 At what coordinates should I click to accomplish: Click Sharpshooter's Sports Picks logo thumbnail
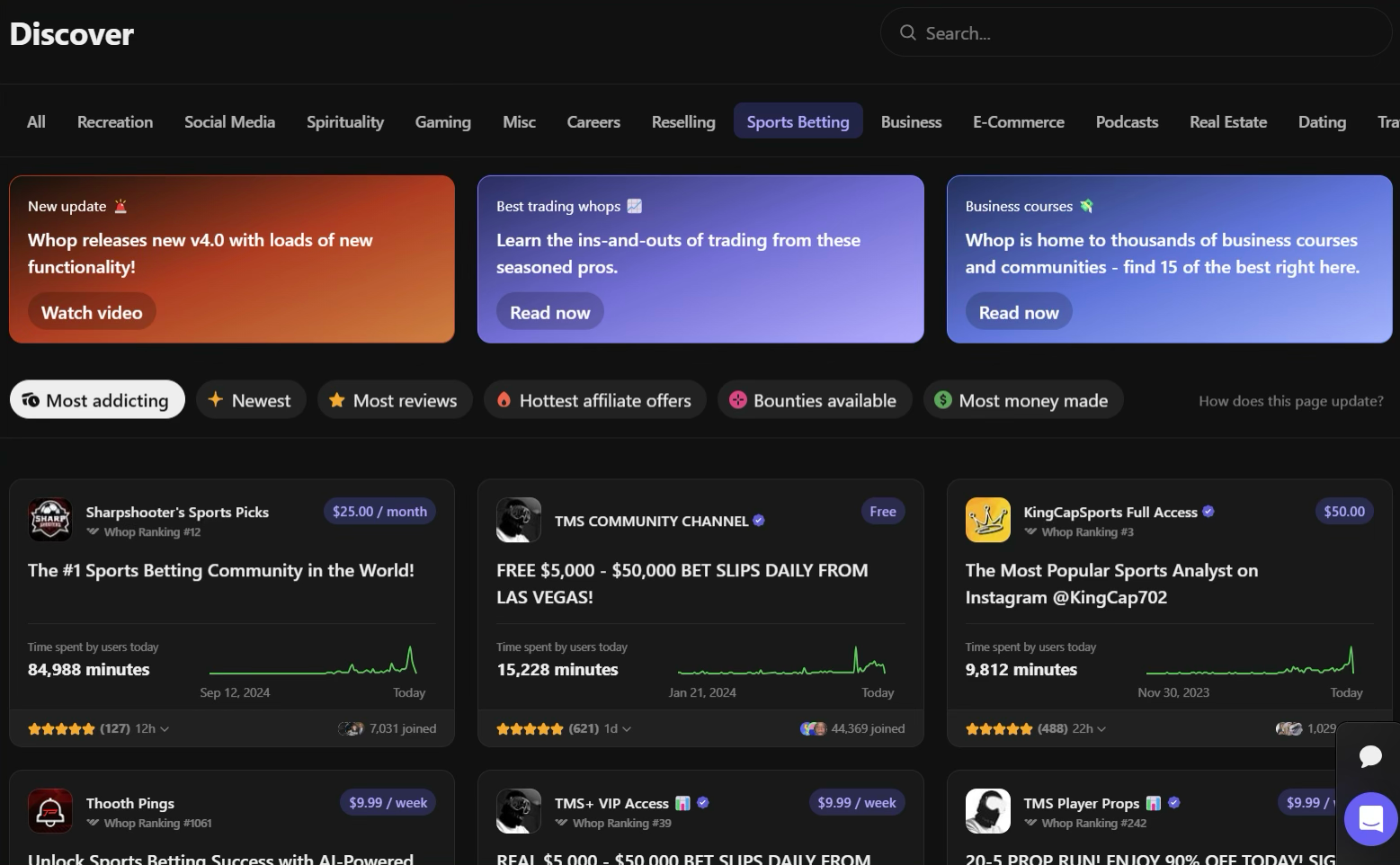pos(50,519)
